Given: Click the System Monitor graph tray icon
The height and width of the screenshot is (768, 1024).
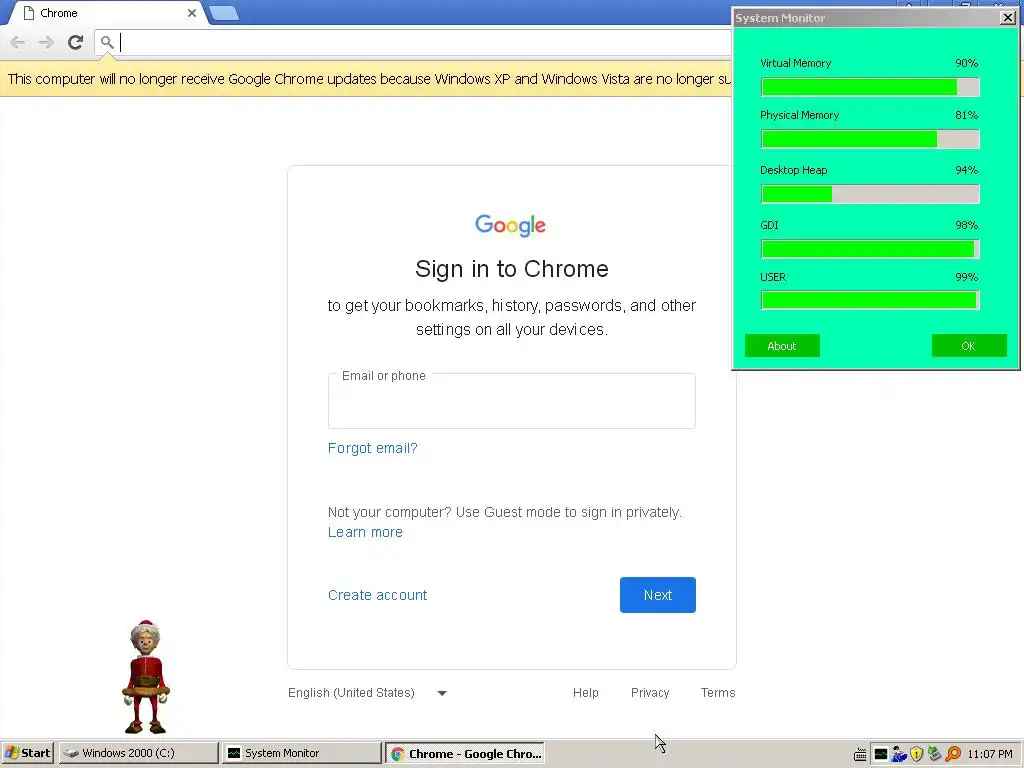Looking at the screenshot, I should 880,754.
